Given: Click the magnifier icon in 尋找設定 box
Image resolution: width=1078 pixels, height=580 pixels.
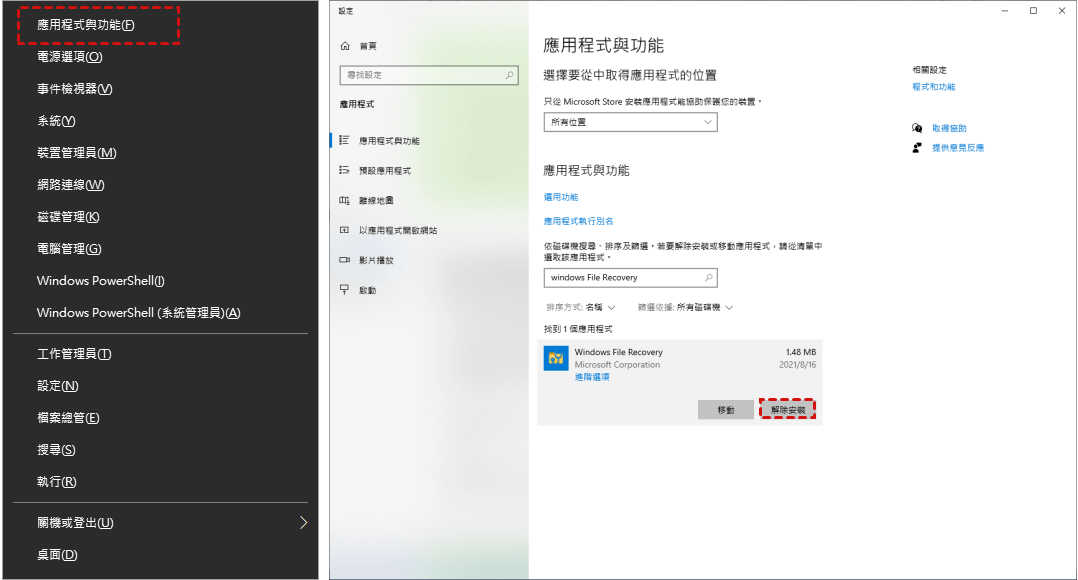Looking at the screenshot, I should click(x=509, y=75).
